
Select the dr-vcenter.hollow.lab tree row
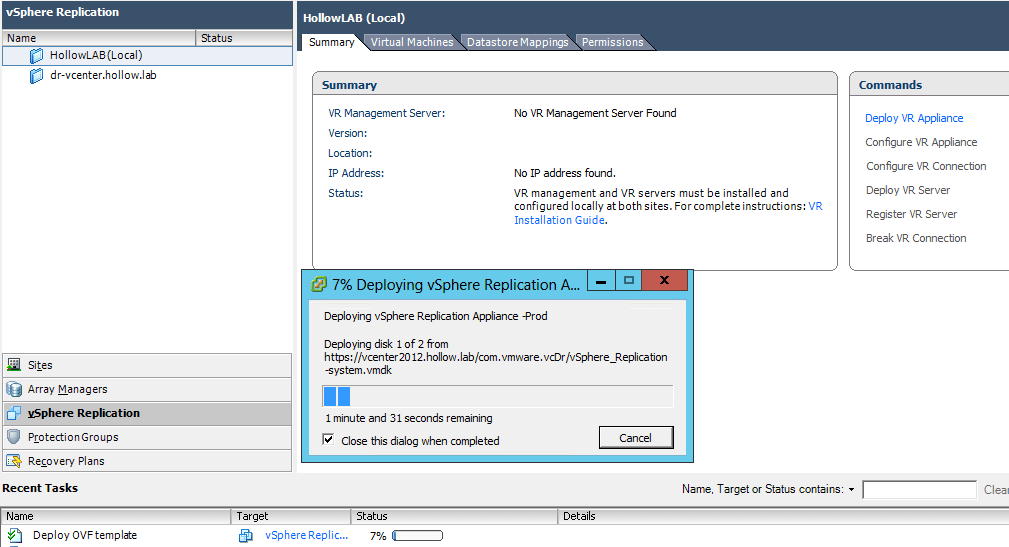147,75
